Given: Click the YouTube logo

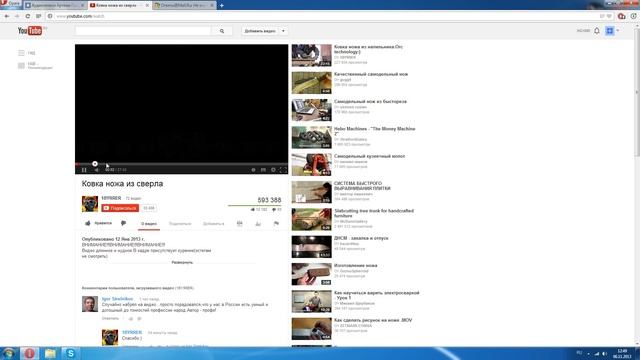Looking at the screenshot, I should pyautogui.click(x=30, y=31).
